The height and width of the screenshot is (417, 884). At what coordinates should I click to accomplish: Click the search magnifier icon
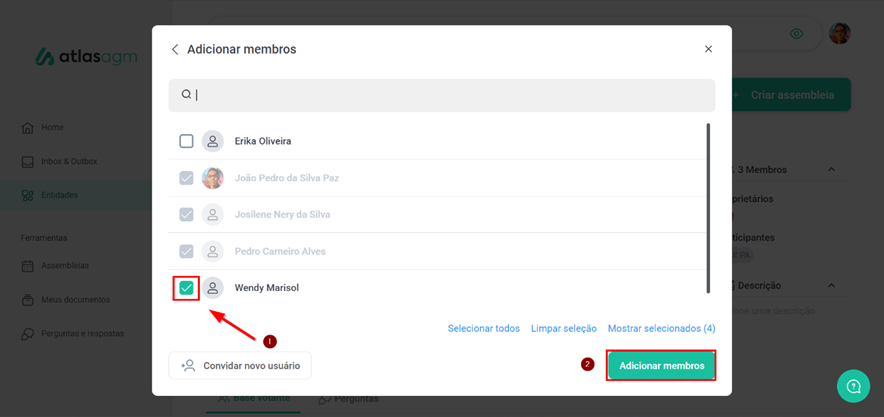[x=186, y=95]
